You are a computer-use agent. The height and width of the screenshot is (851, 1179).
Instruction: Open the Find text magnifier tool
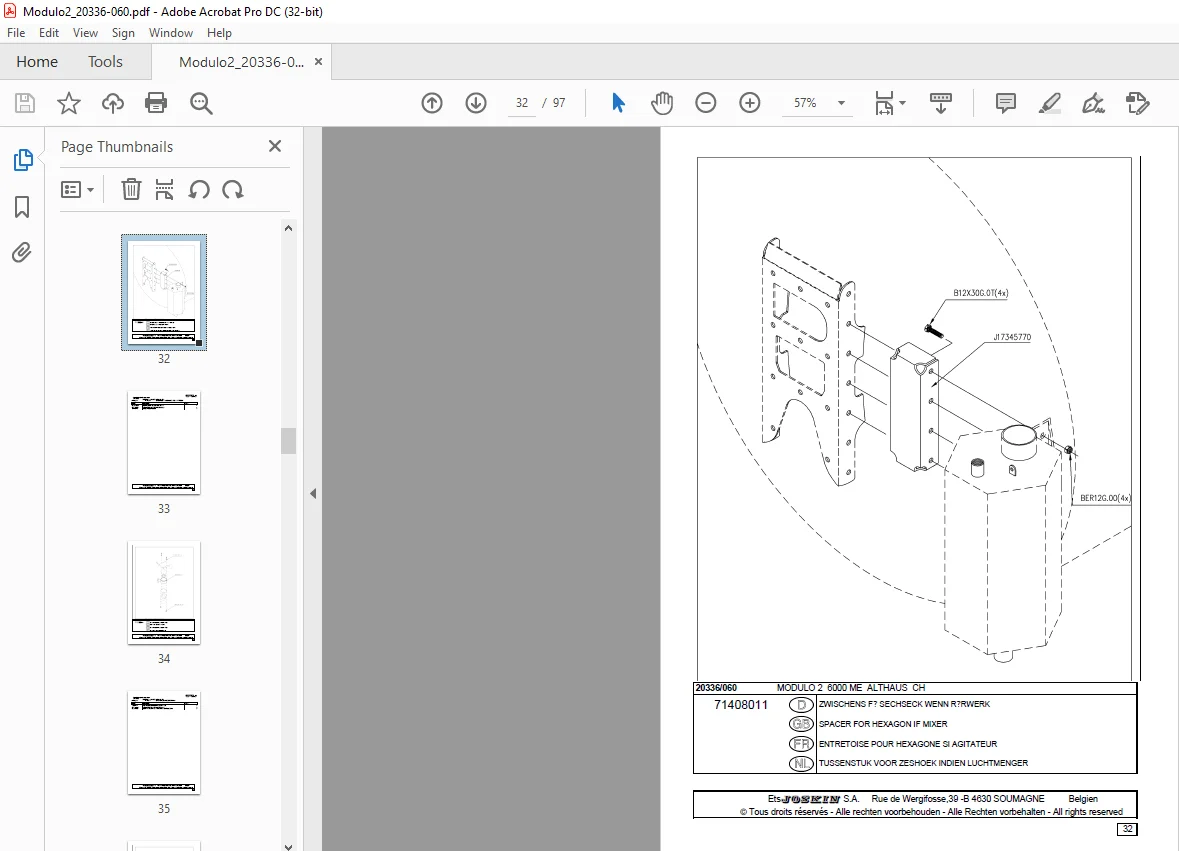click(201, 103)
